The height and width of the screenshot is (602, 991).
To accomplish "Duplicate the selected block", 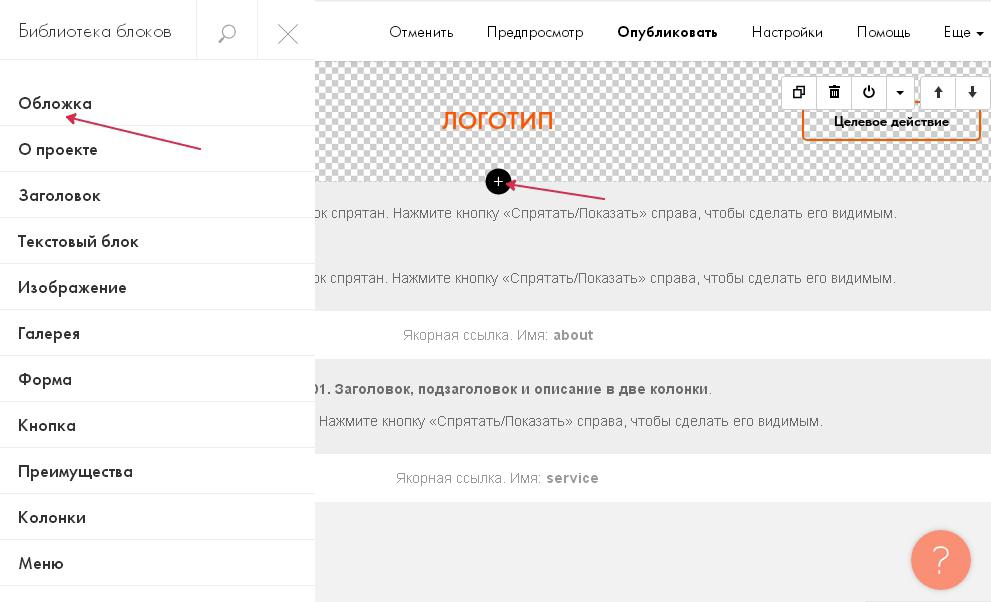I will point(799,93).
